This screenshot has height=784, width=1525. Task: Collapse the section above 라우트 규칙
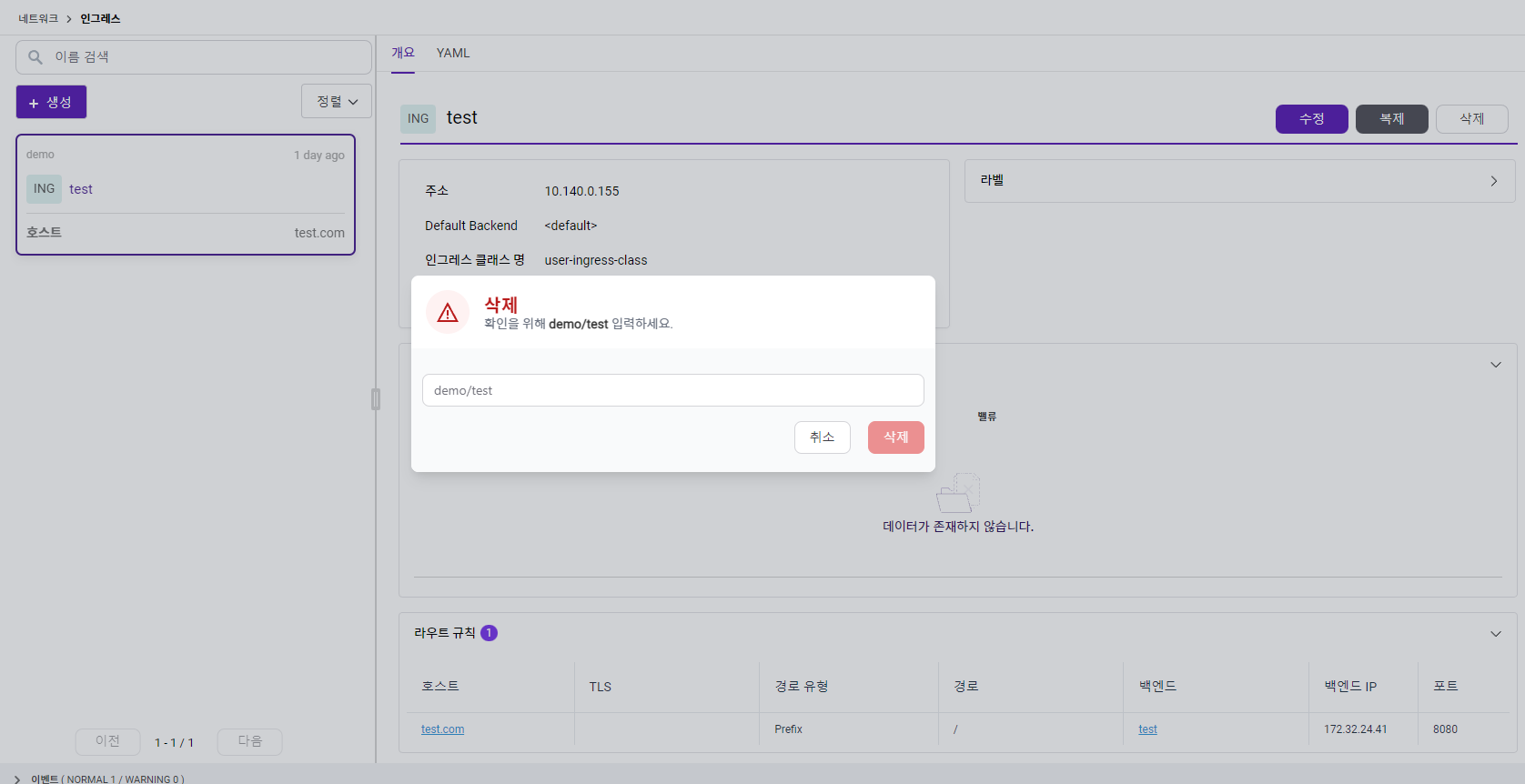pos(1496,365)
